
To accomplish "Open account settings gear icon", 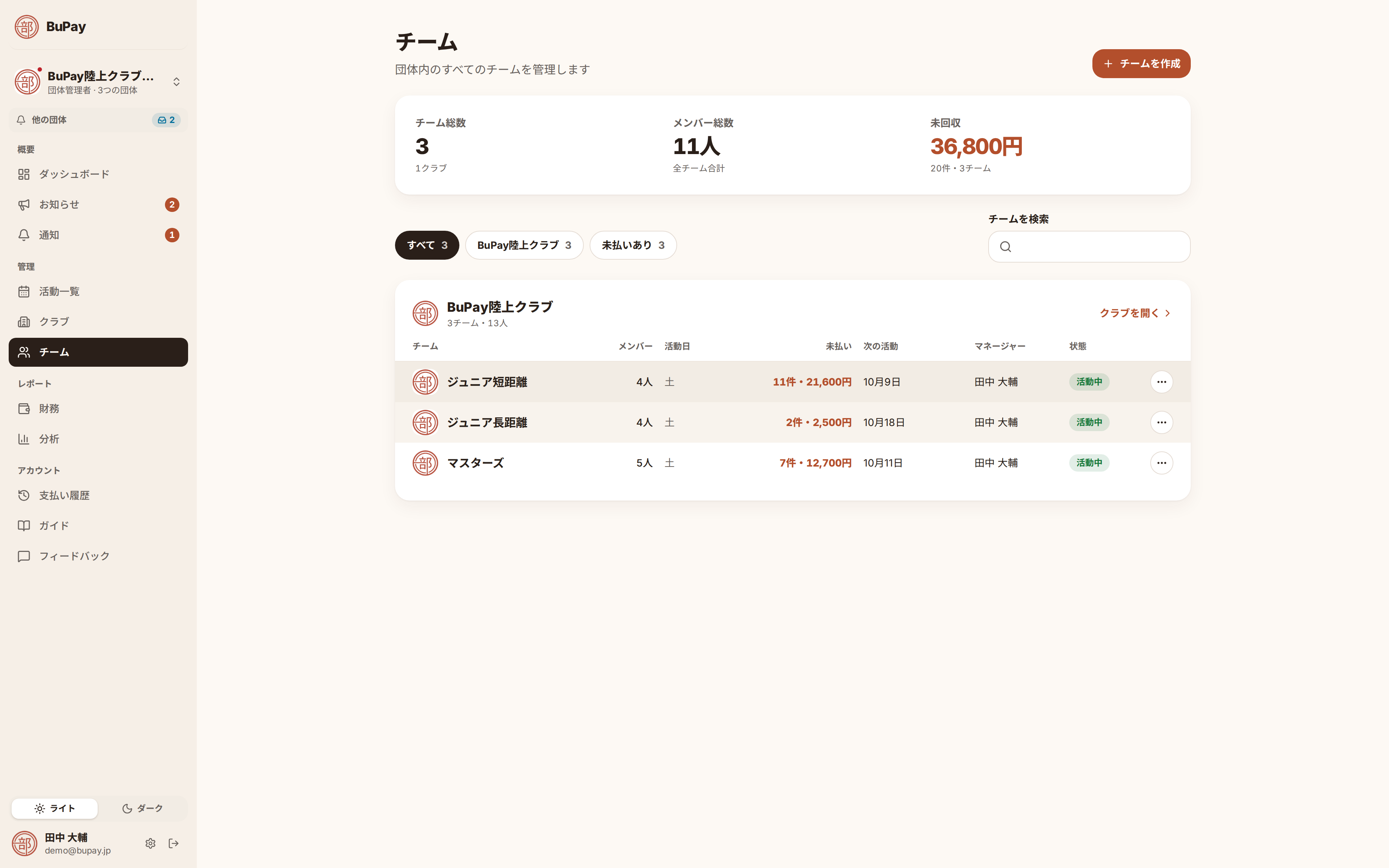I will click(x=150, y=843).
